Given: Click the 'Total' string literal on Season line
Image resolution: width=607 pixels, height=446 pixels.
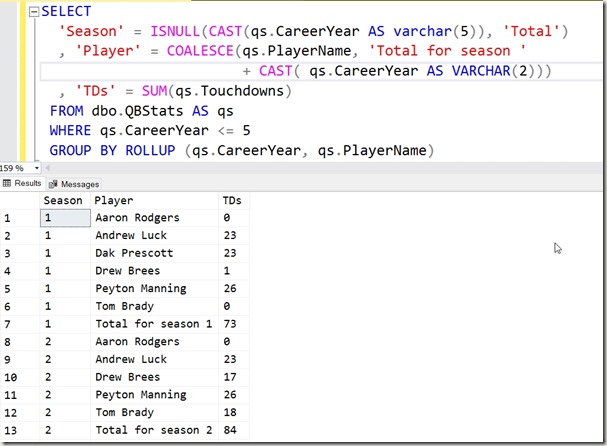Looking at the screenshot, I should pos(531,31).
